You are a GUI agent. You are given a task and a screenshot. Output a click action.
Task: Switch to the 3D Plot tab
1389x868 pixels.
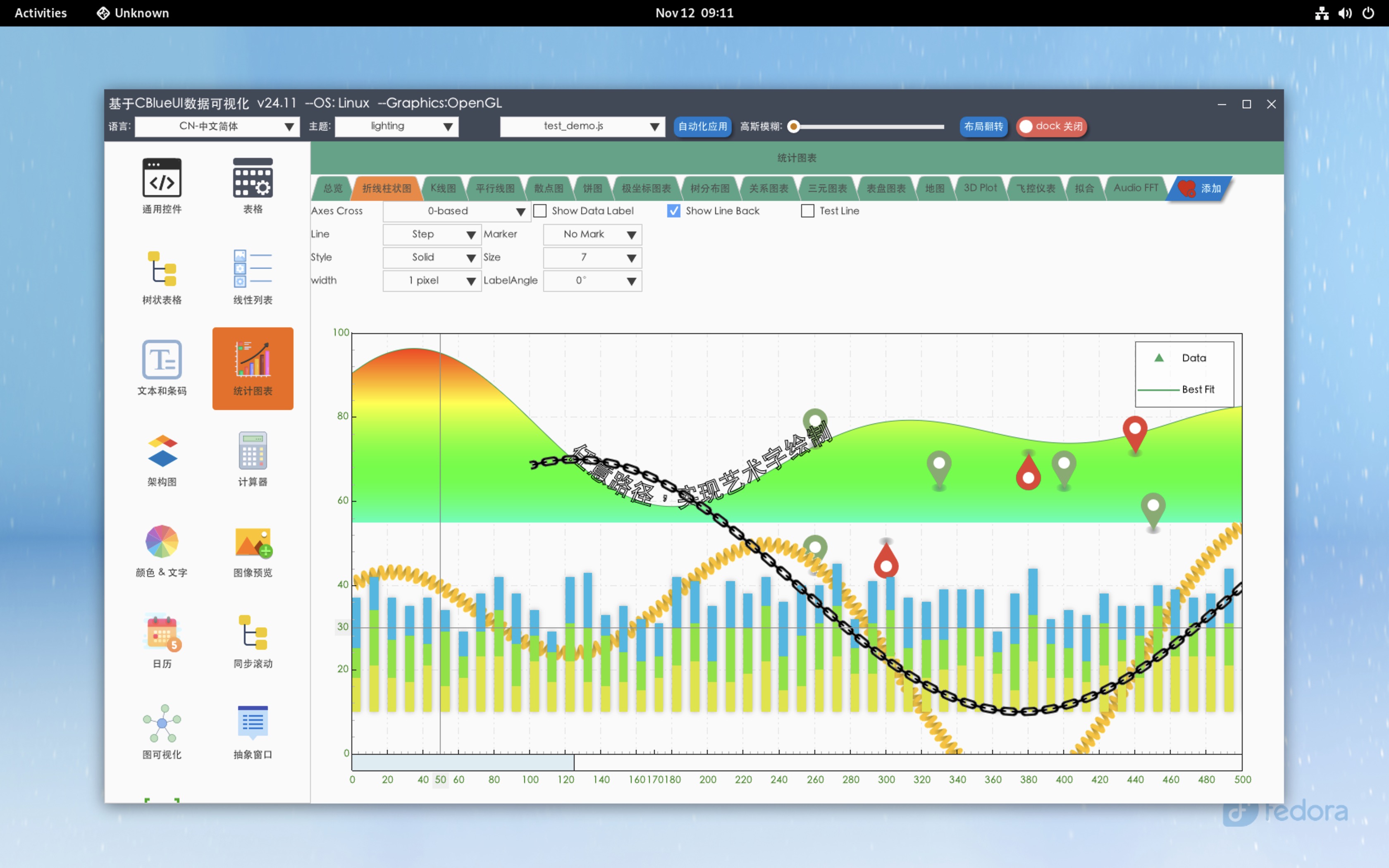pos(980,188)
